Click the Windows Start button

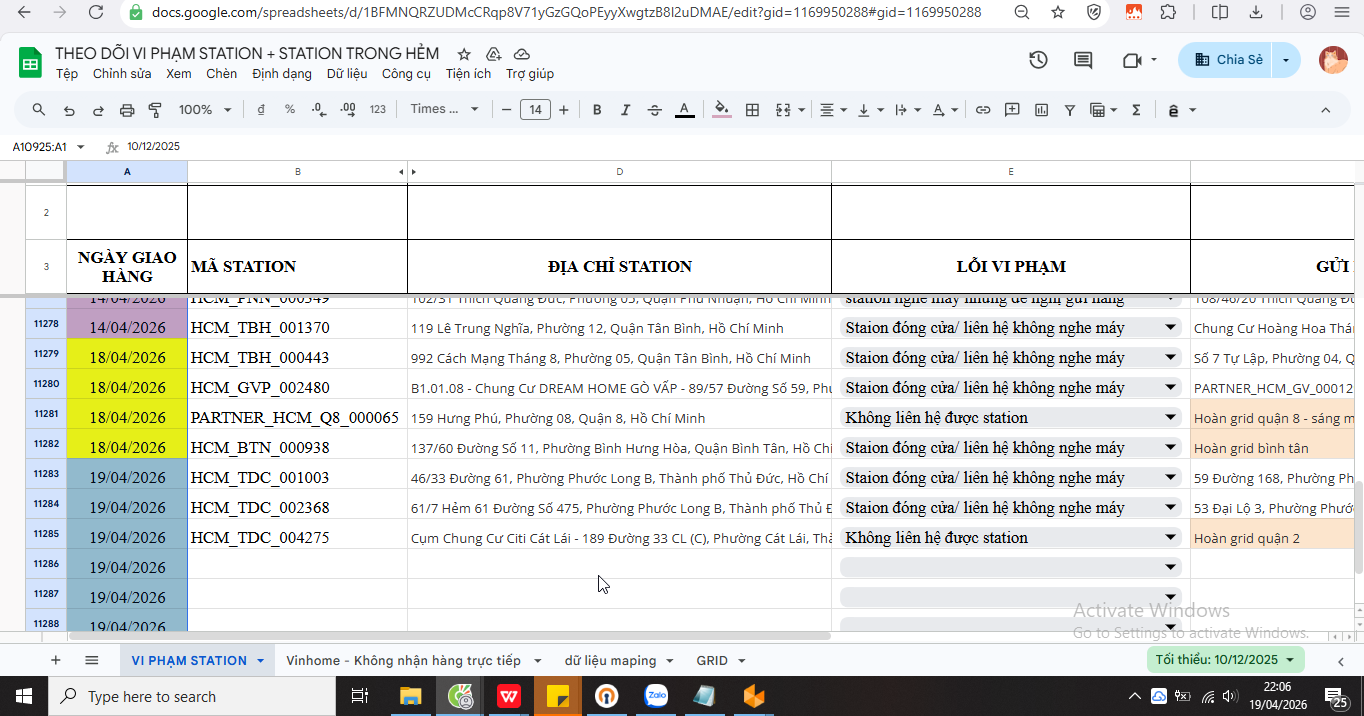click(x=22, y=696)
